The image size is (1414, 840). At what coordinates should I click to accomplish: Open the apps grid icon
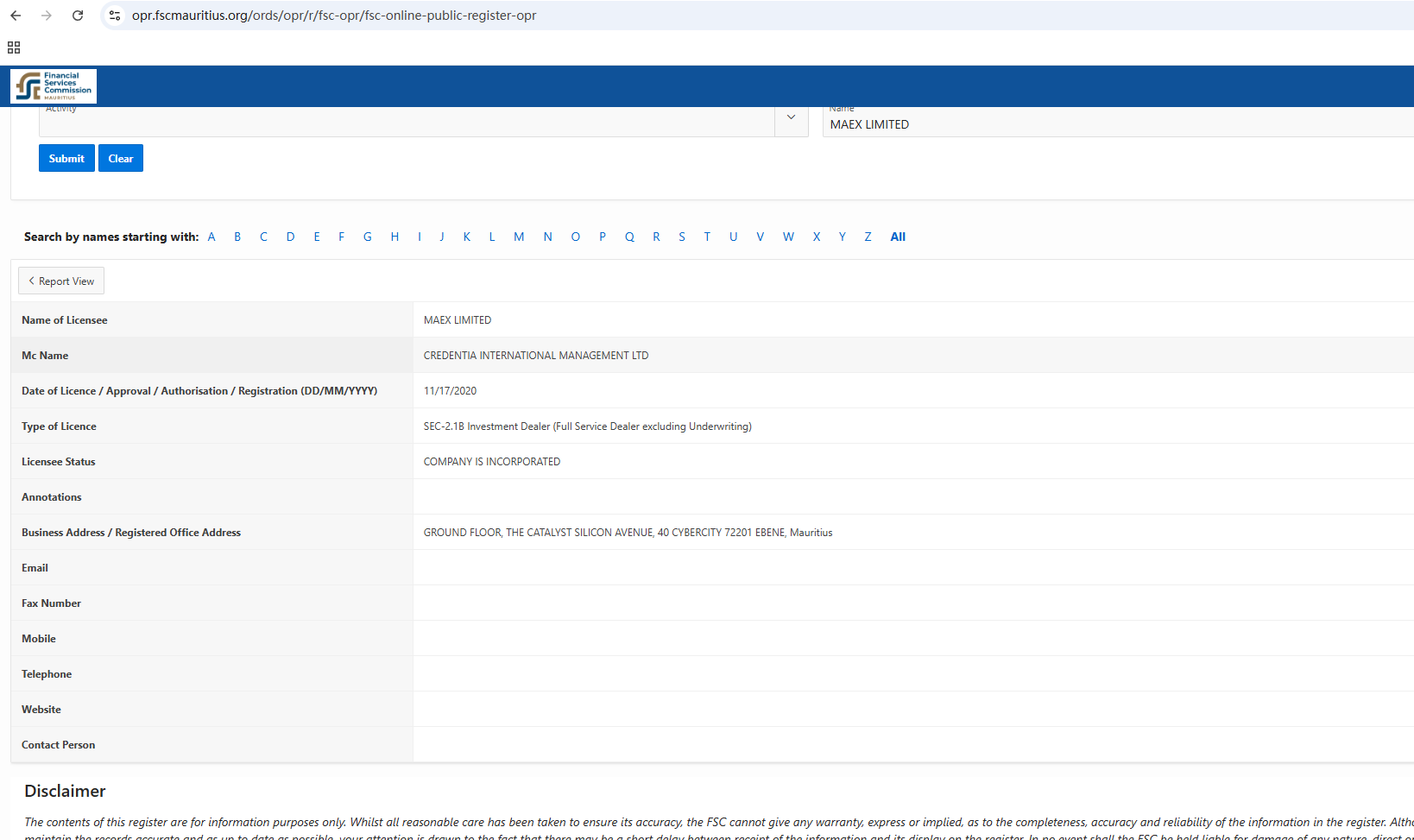click(14, 47)
